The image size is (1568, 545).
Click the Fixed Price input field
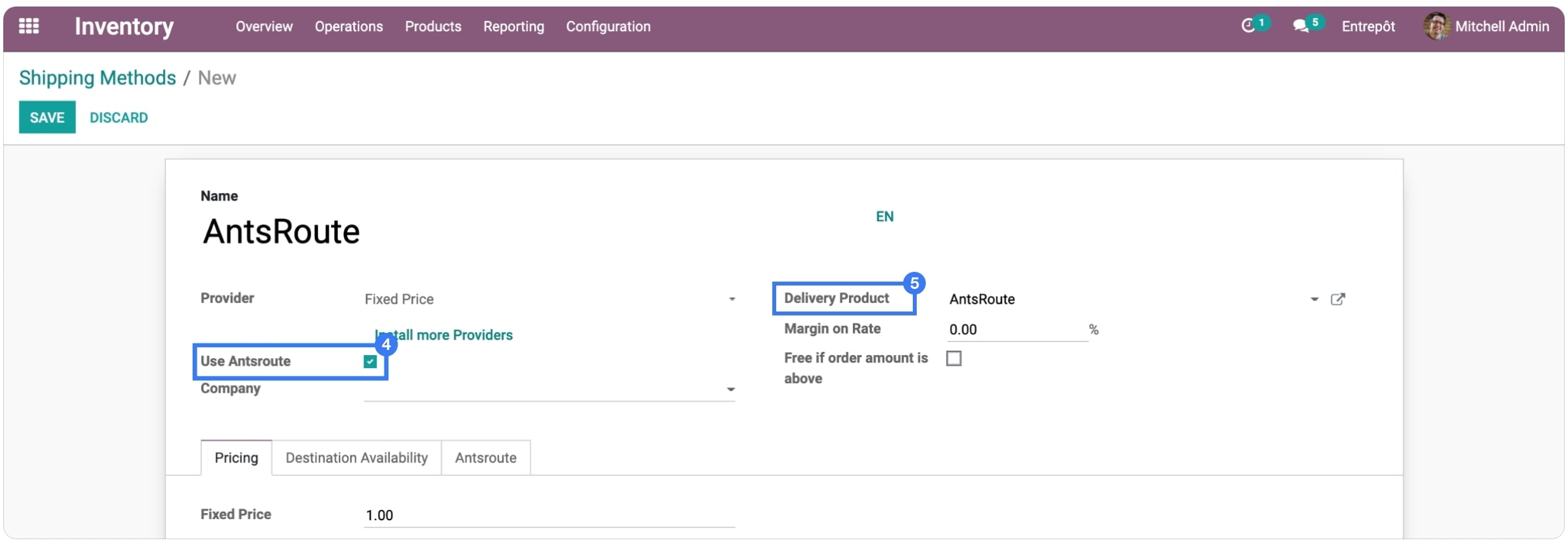[549, 515]
